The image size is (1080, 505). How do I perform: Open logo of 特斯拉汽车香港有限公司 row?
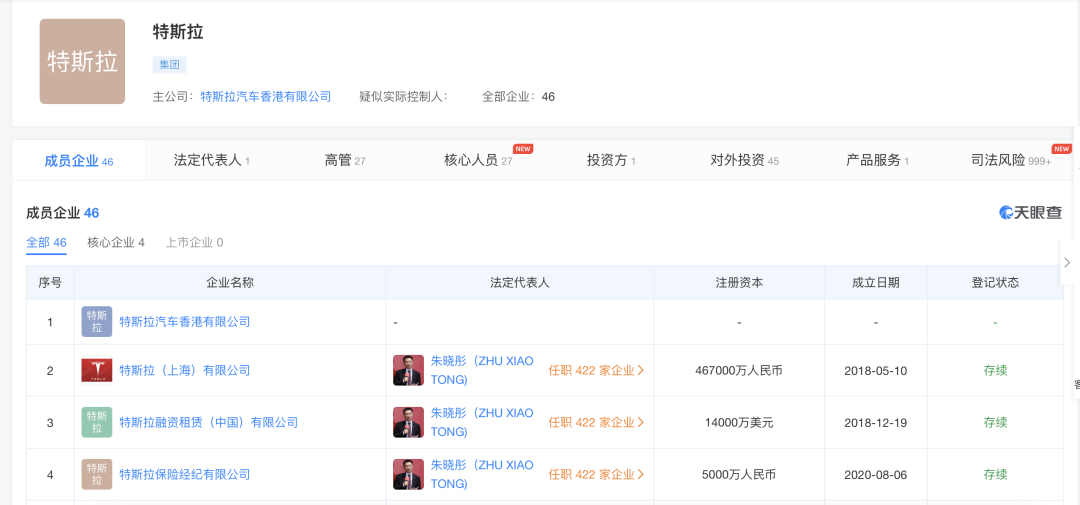[96, 322]
